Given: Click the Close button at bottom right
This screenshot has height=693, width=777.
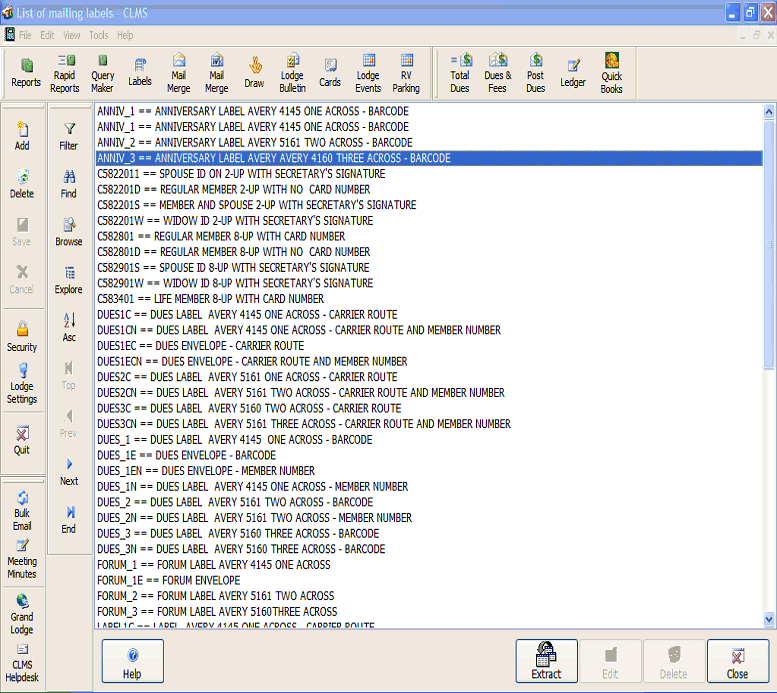Looking at the screenshot, I should 737,662.
